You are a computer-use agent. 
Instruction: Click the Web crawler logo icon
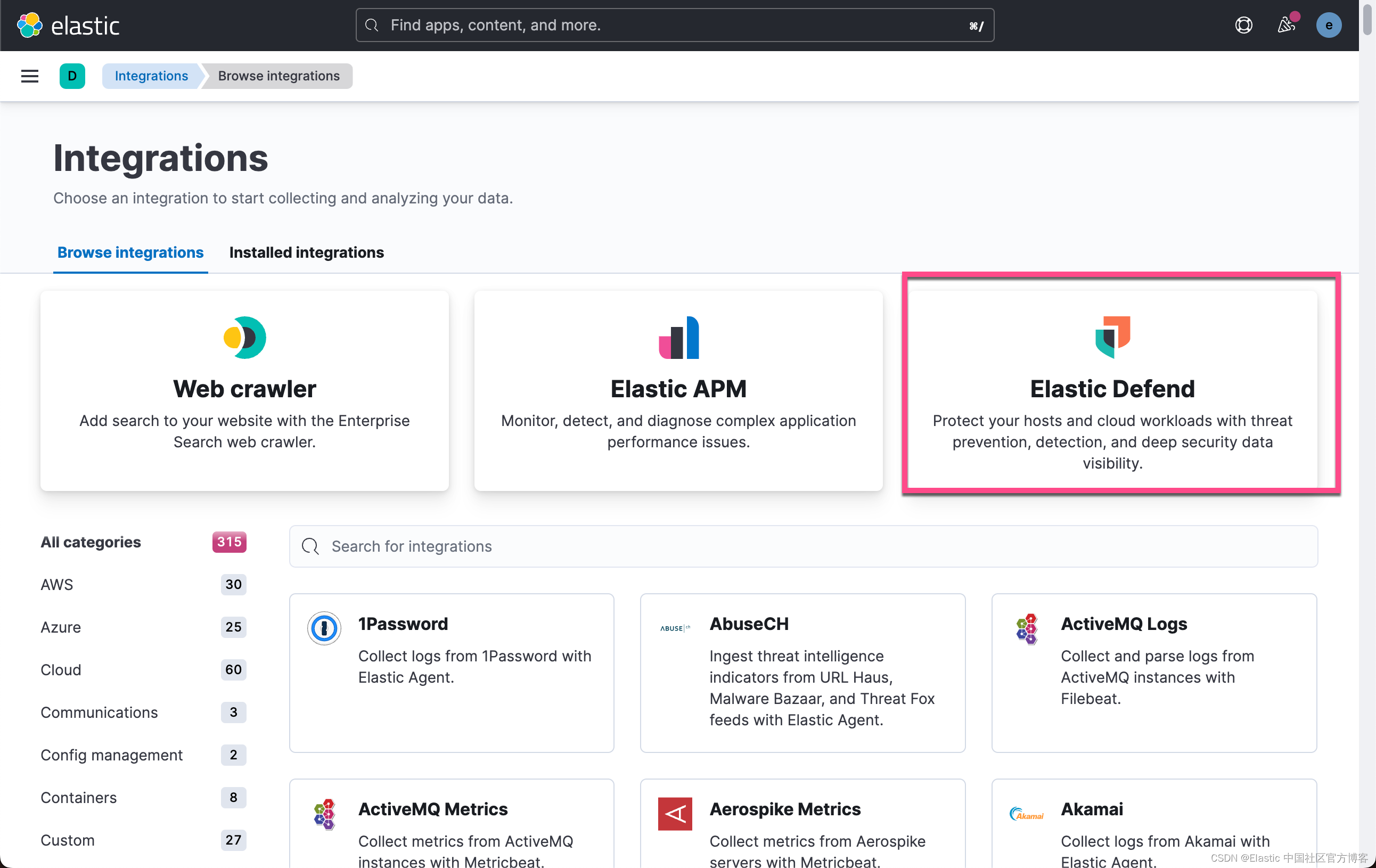(244, 337)
